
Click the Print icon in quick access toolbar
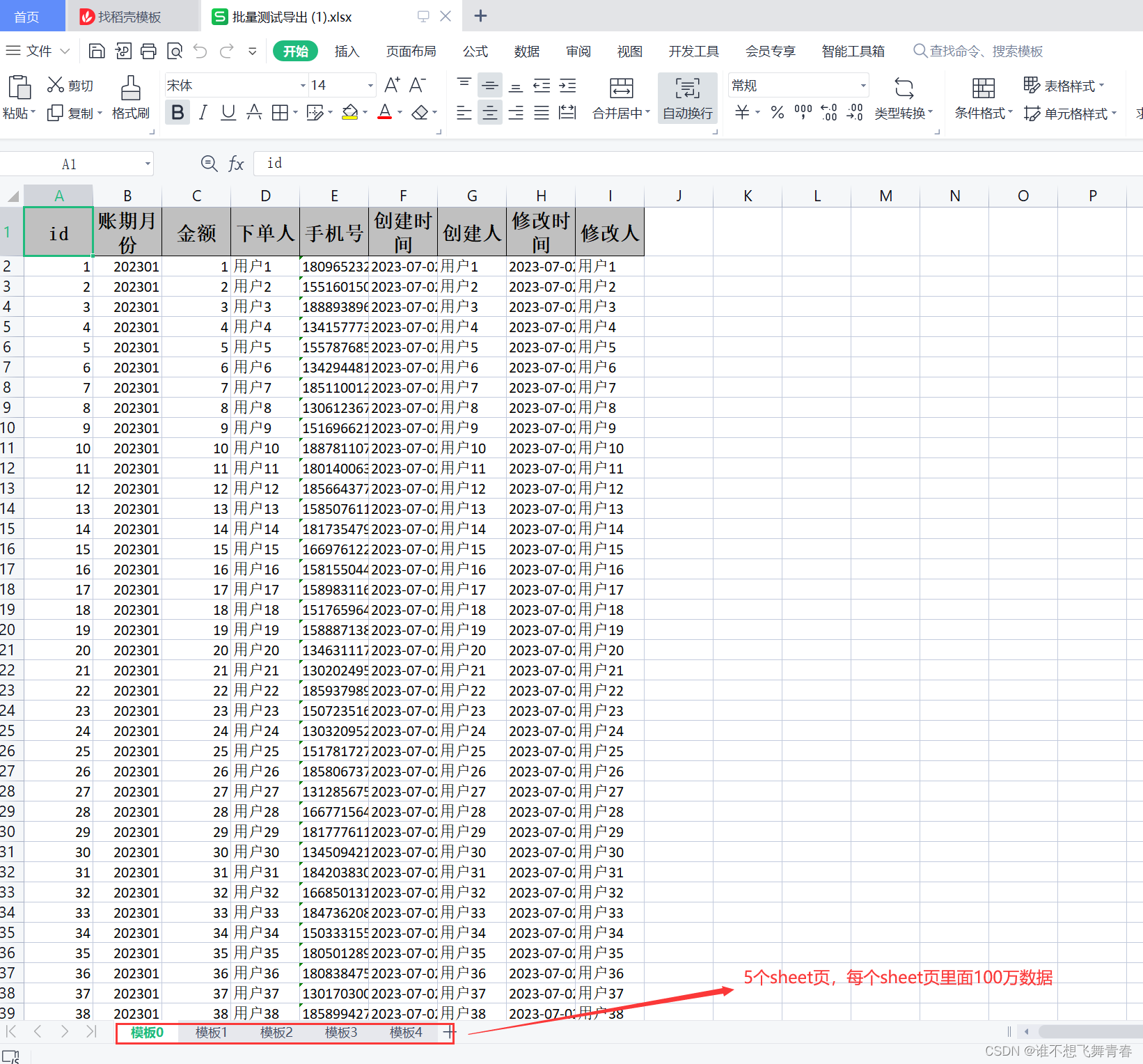[148, 51]
